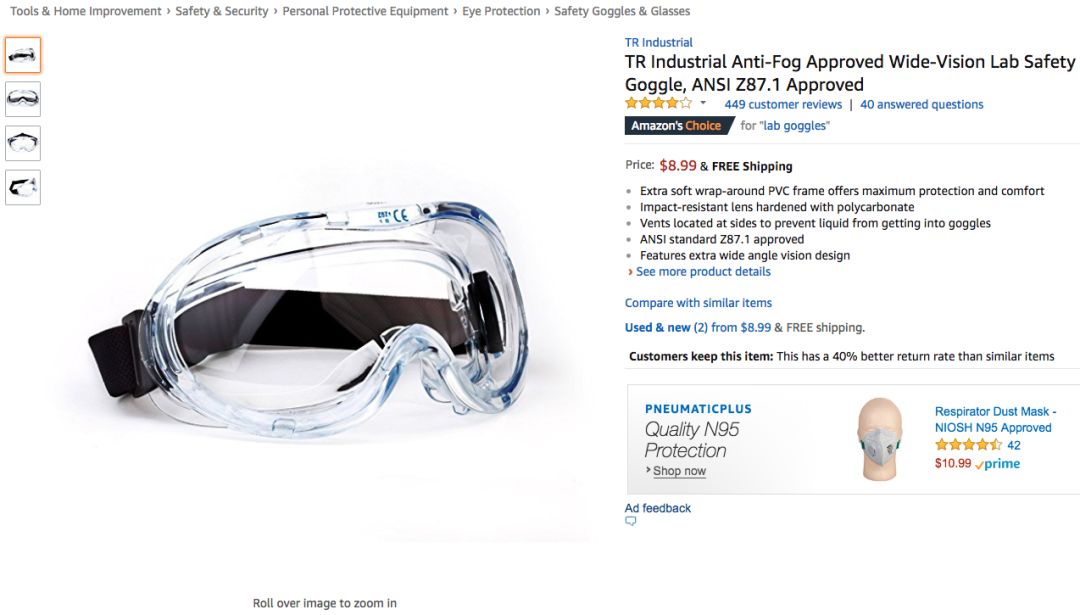The width and height of the screenshot is (1080, 615).
Task: Open the TR Industrial brand link
Action: click(x=658, y=42)
